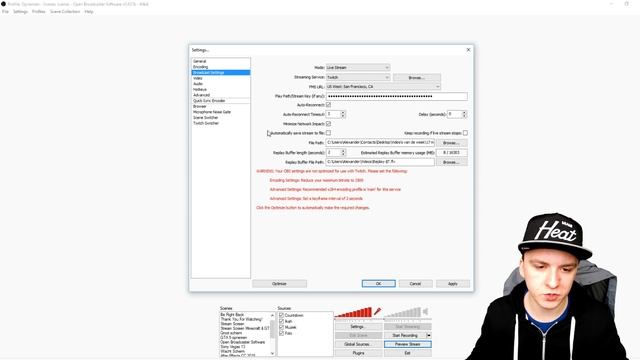Confirm settings with the OK button
Viewport: 640px width, 360px height.
(x=378, y=284)
